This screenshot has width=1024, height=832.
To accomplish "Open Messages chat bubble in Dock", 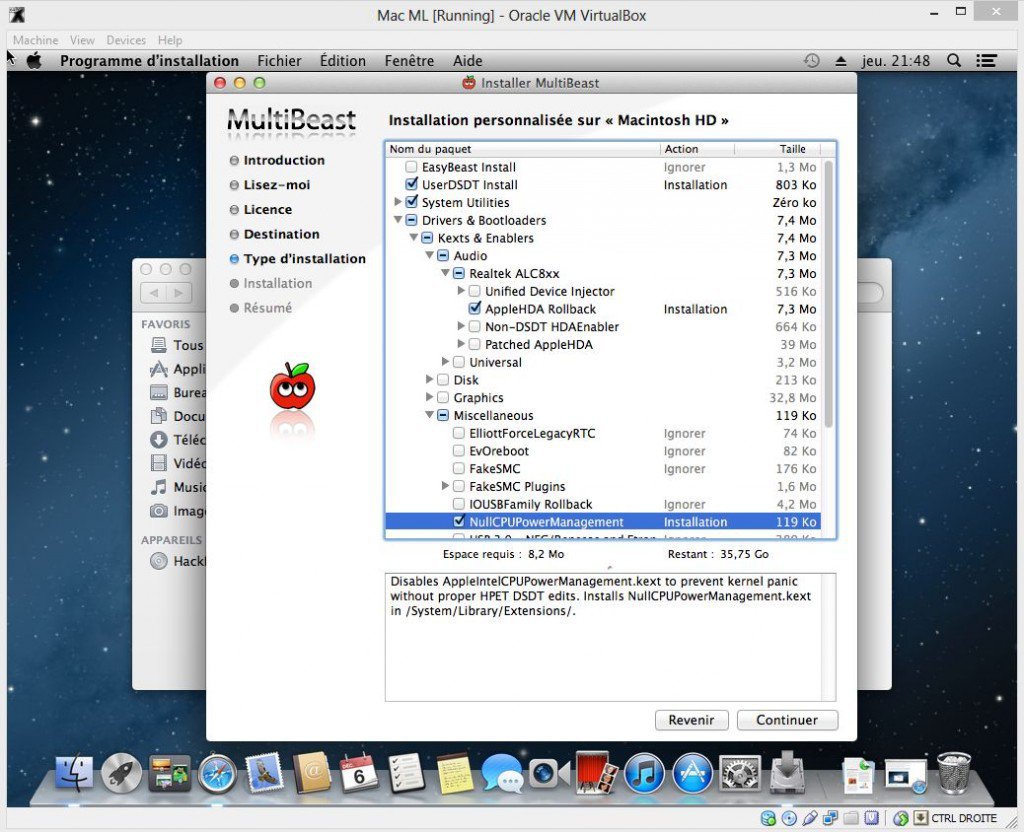I will (502, 775).
